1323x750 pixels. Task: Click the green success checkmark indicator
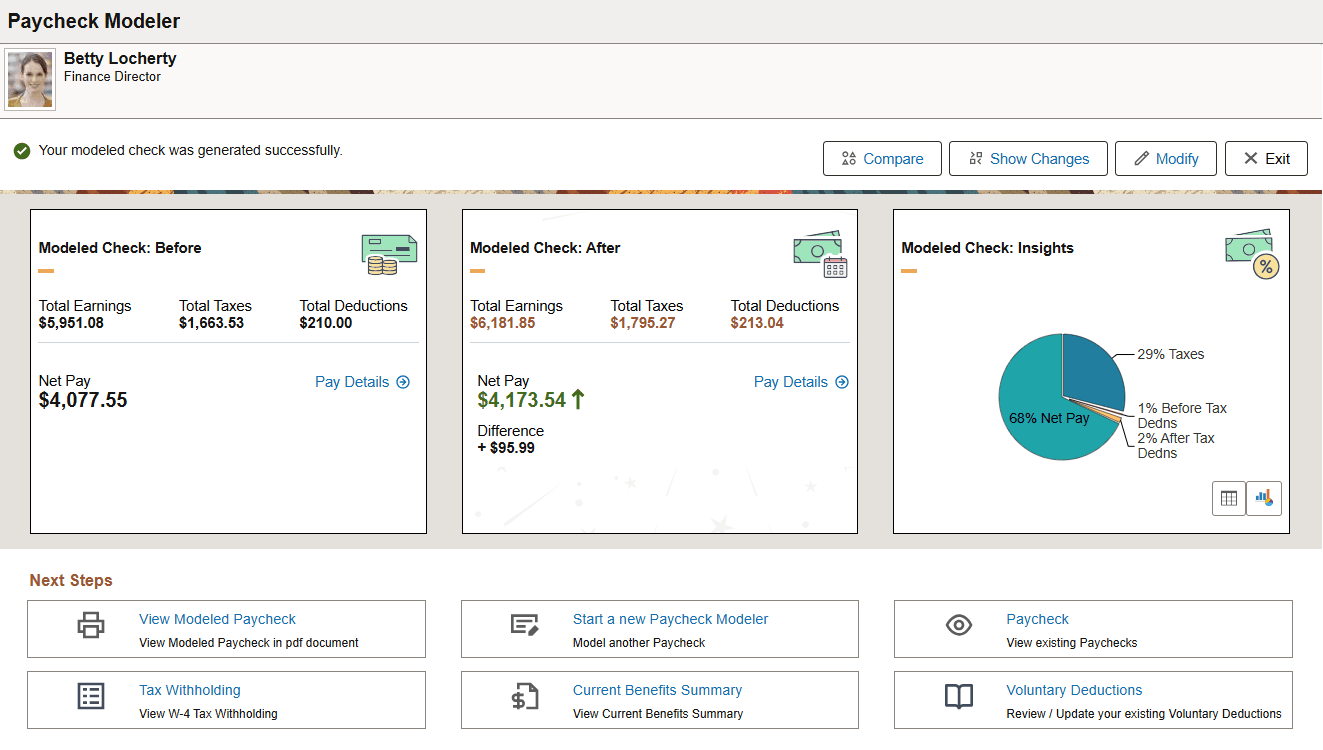coord(21,150)
